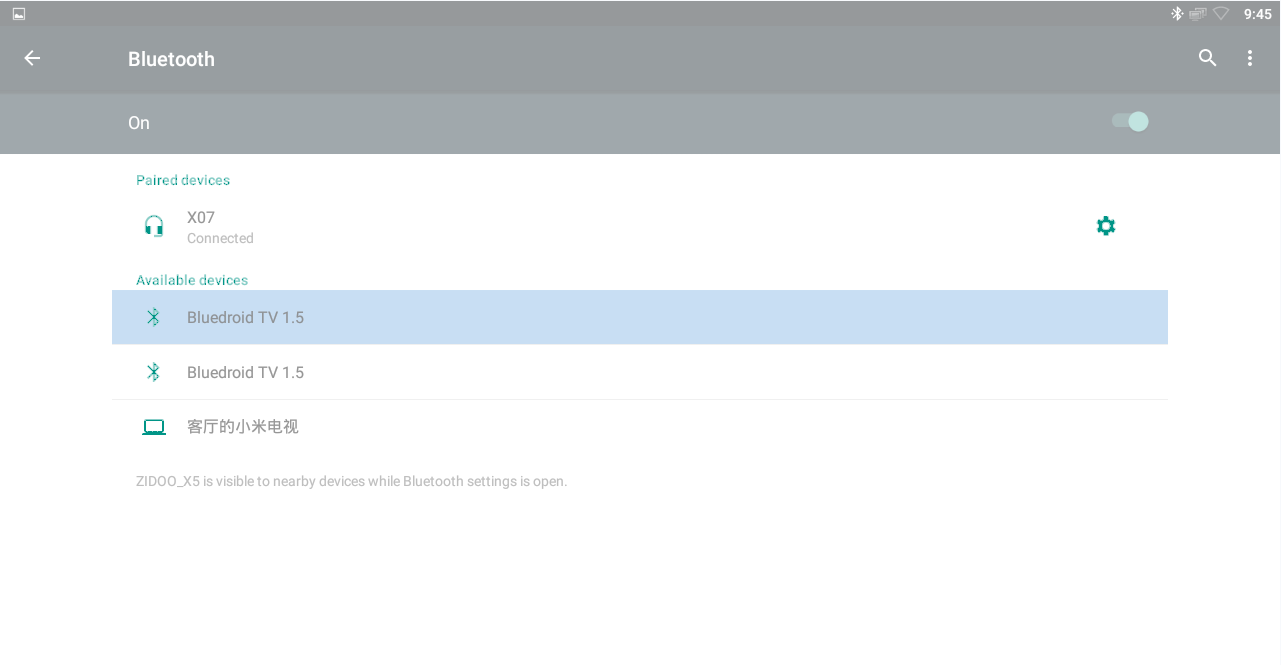Select the highlighted Bluedroid TV 1.5 entry
The image size is (1281, 665).
(640, 317)
